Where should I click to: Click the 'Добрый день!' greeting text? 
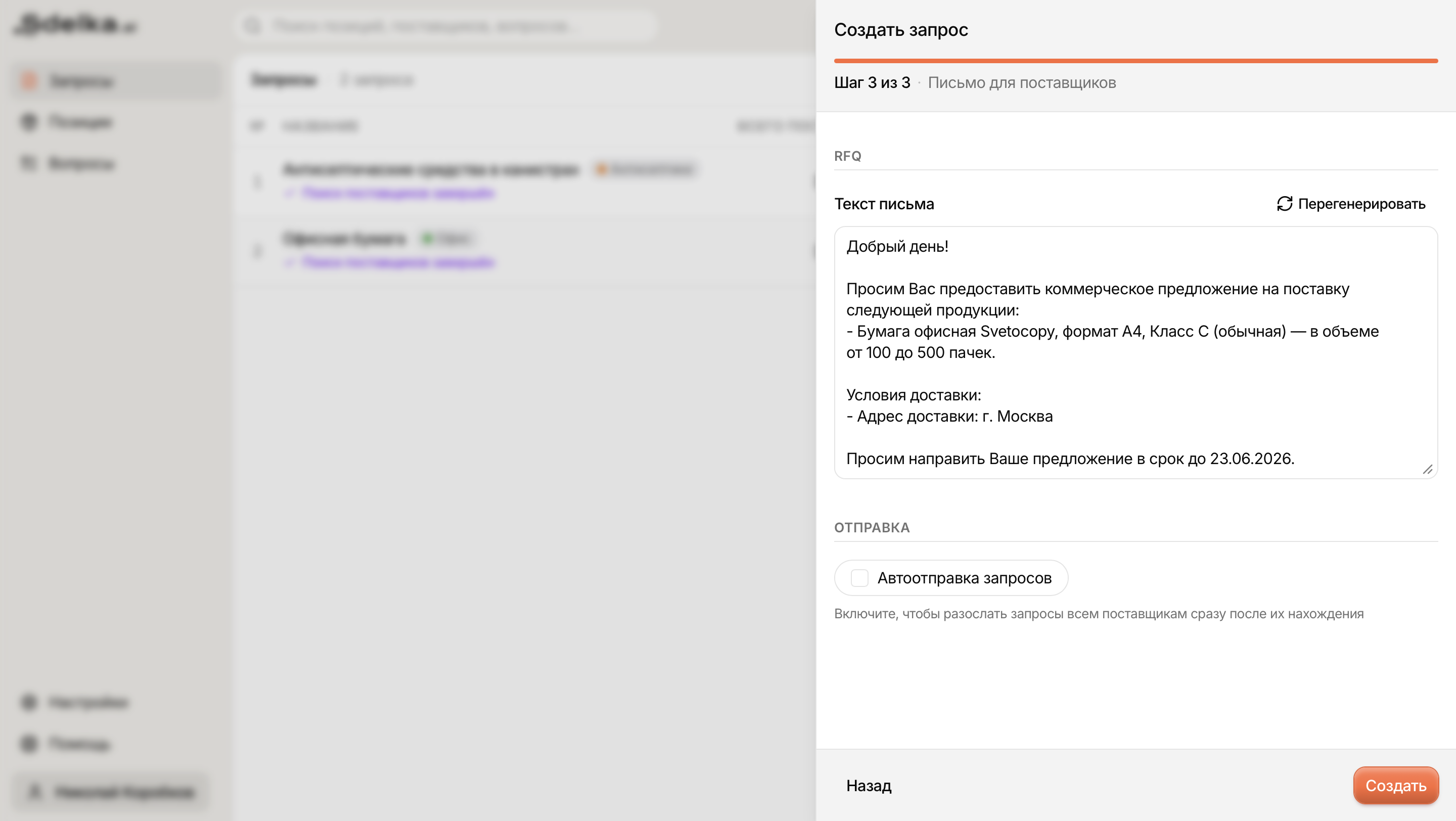coord(897,246)
